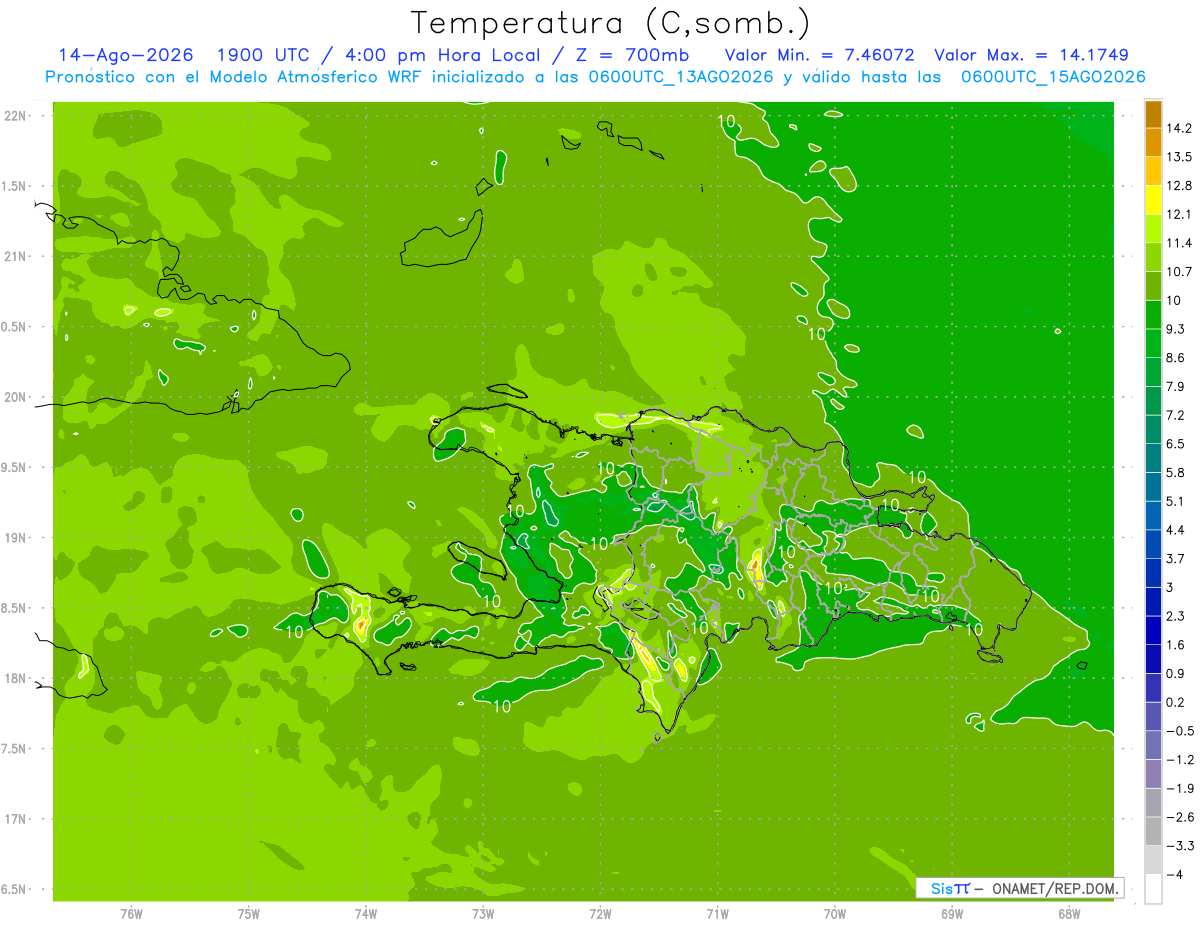Click the '71W' longitude label
Screen dimensions: 1200x927
point(717,914)
